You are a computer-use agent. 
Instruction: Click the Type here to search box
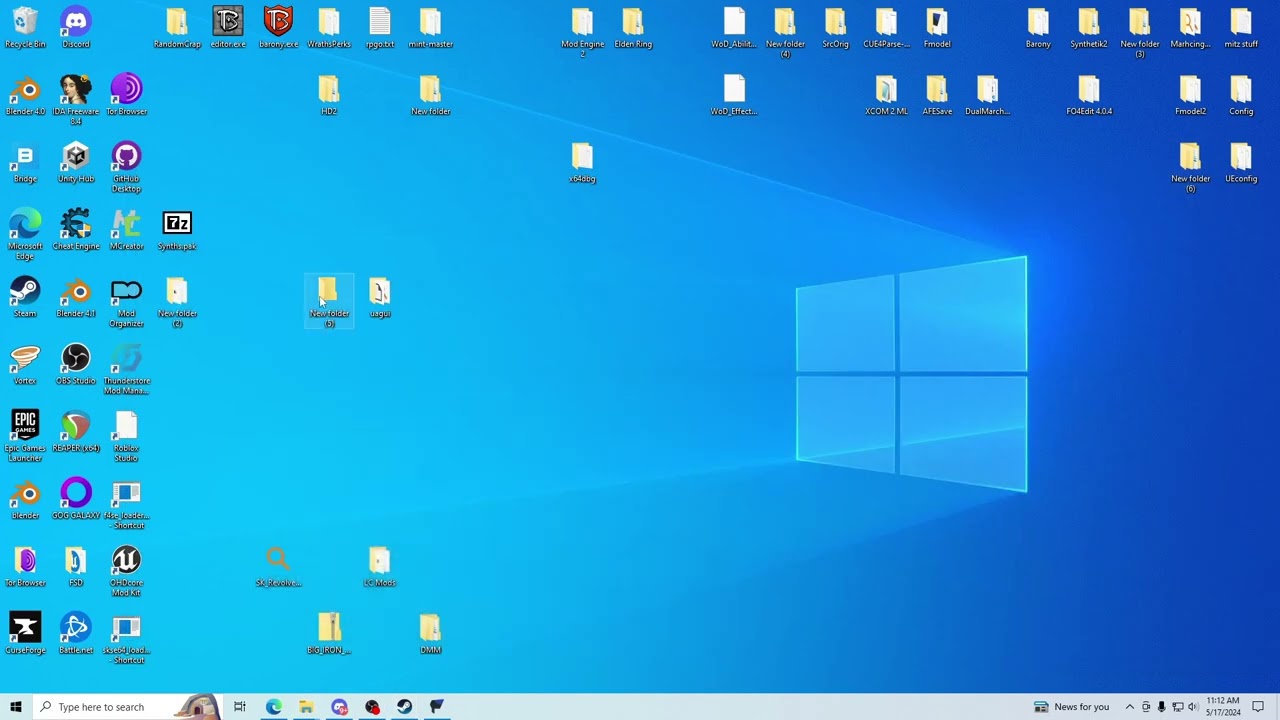pyautogui.click(x=126, y=707)
